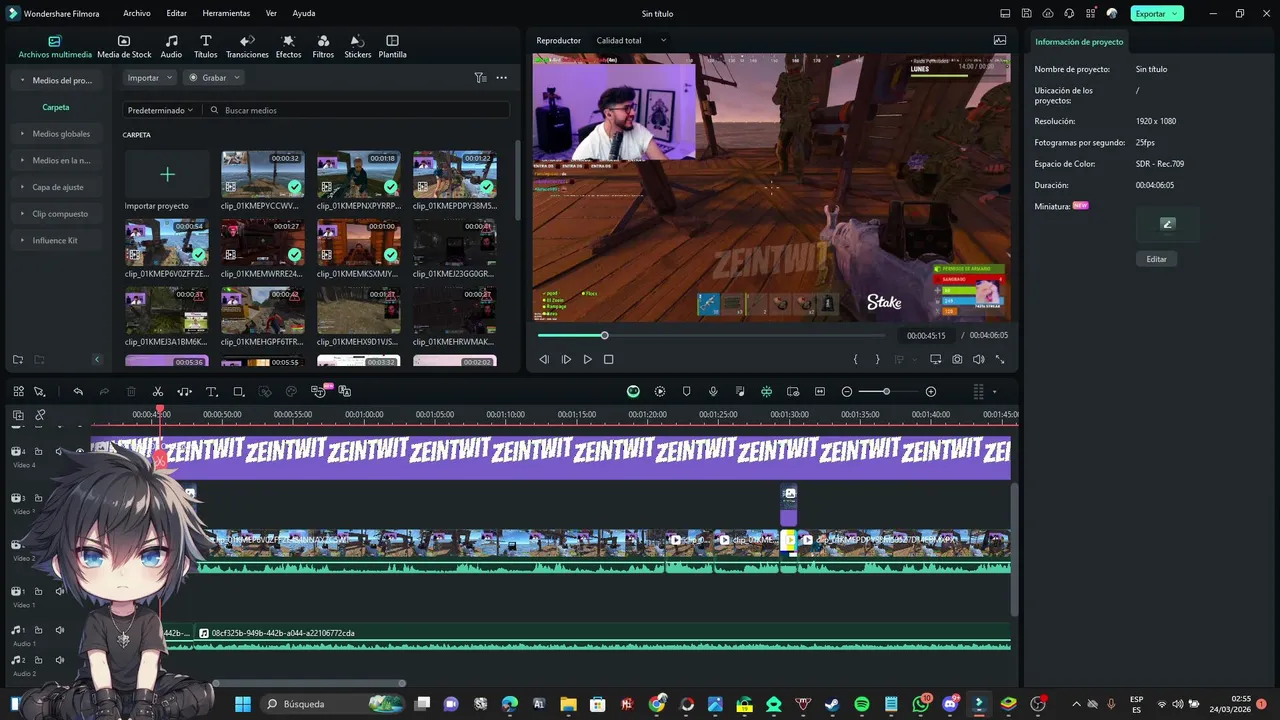Image resolution: width=1280 pixels, height=720 pixels.
Task: Open the Importar dropdown
Action: click(150, 77)
